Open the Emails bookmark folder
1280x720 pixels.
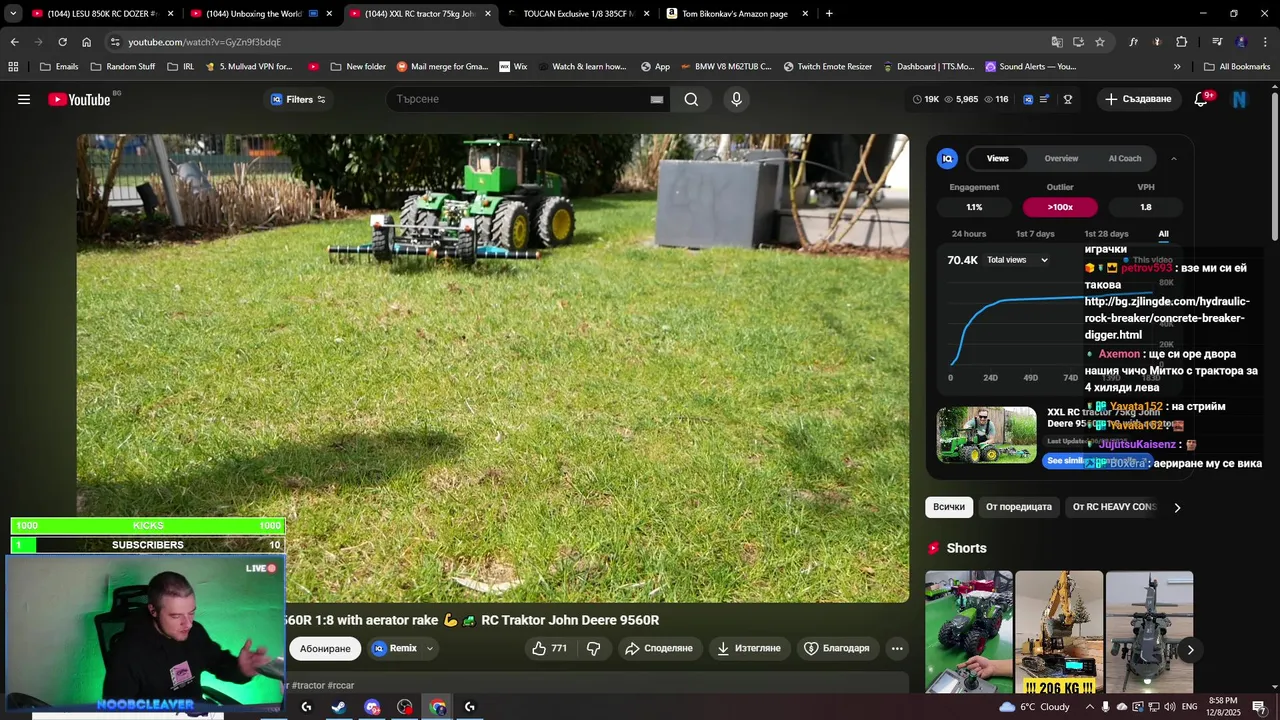[59, 67]
